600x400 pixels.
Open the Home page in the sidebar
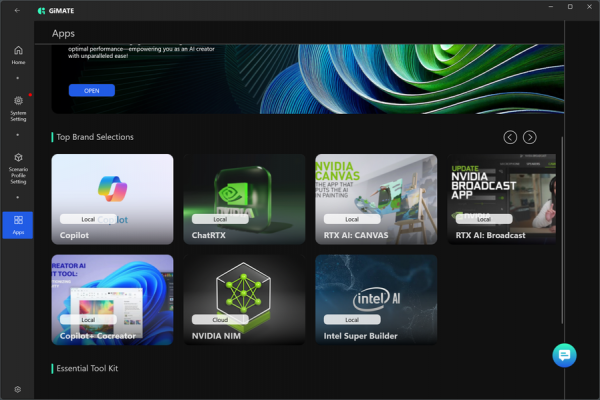18,55
